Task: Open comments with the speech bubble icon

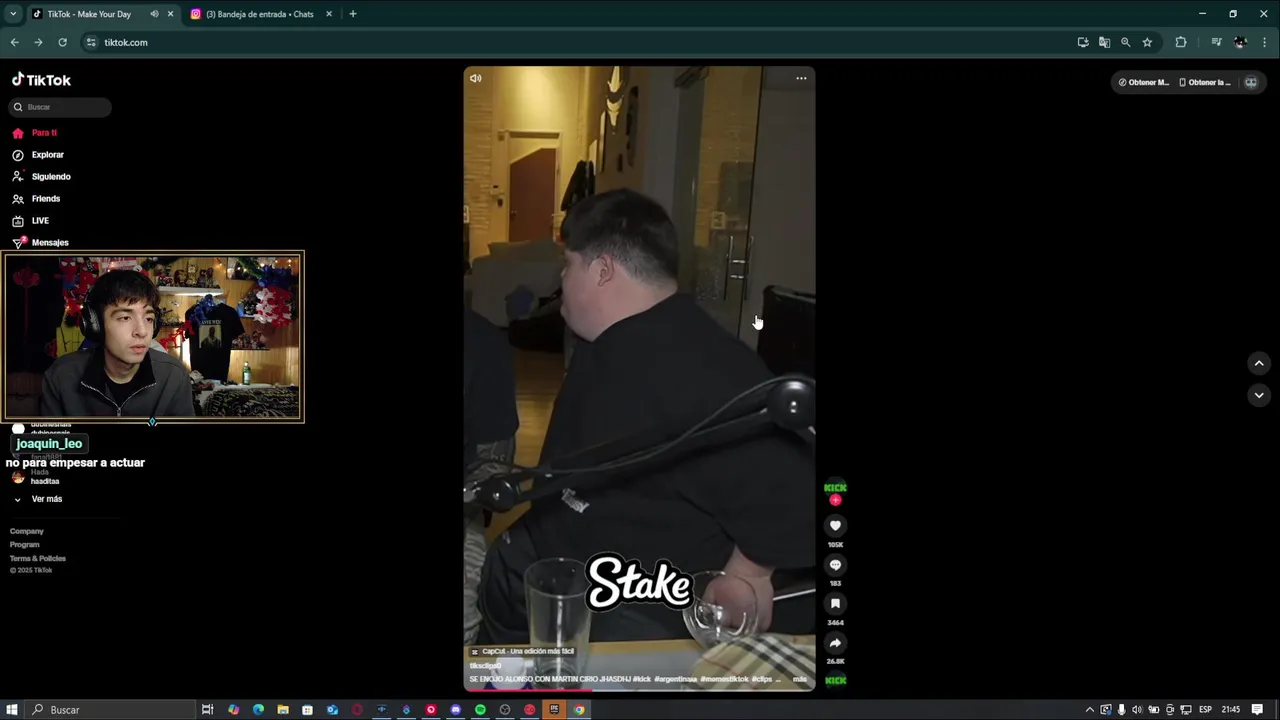Action: click(835, 565)
